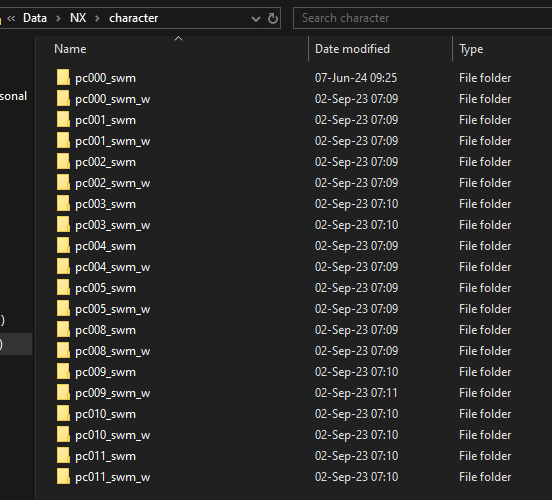The image size is (552, 500).
Task: Select the pc002_swm folder name
Action: [x=105, y=162]
